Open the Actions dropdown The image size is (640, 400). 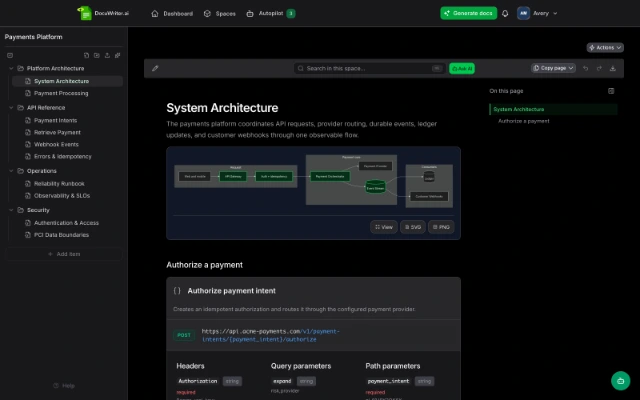[x=605, y=48]
